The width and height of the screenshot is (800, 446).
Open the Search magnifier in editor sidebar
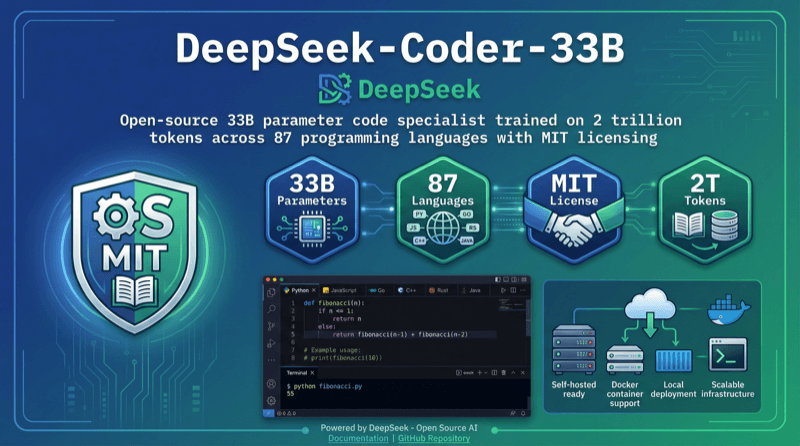271,309
